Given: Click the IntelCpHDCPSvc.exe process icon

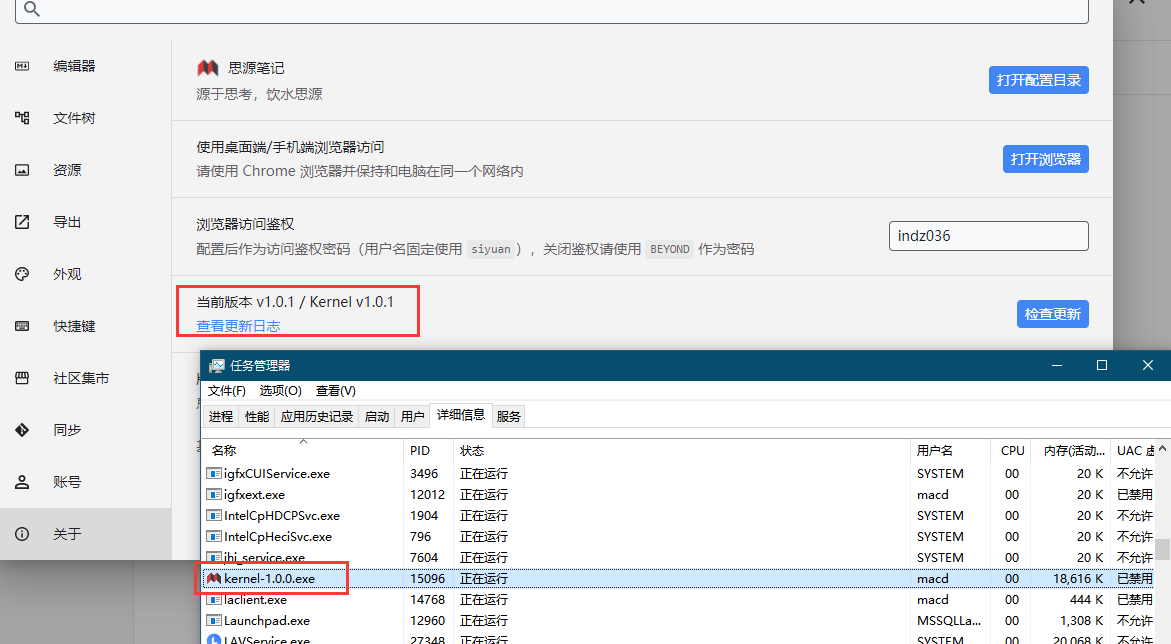Looking at the screenshot, I should tap(214, 515).
